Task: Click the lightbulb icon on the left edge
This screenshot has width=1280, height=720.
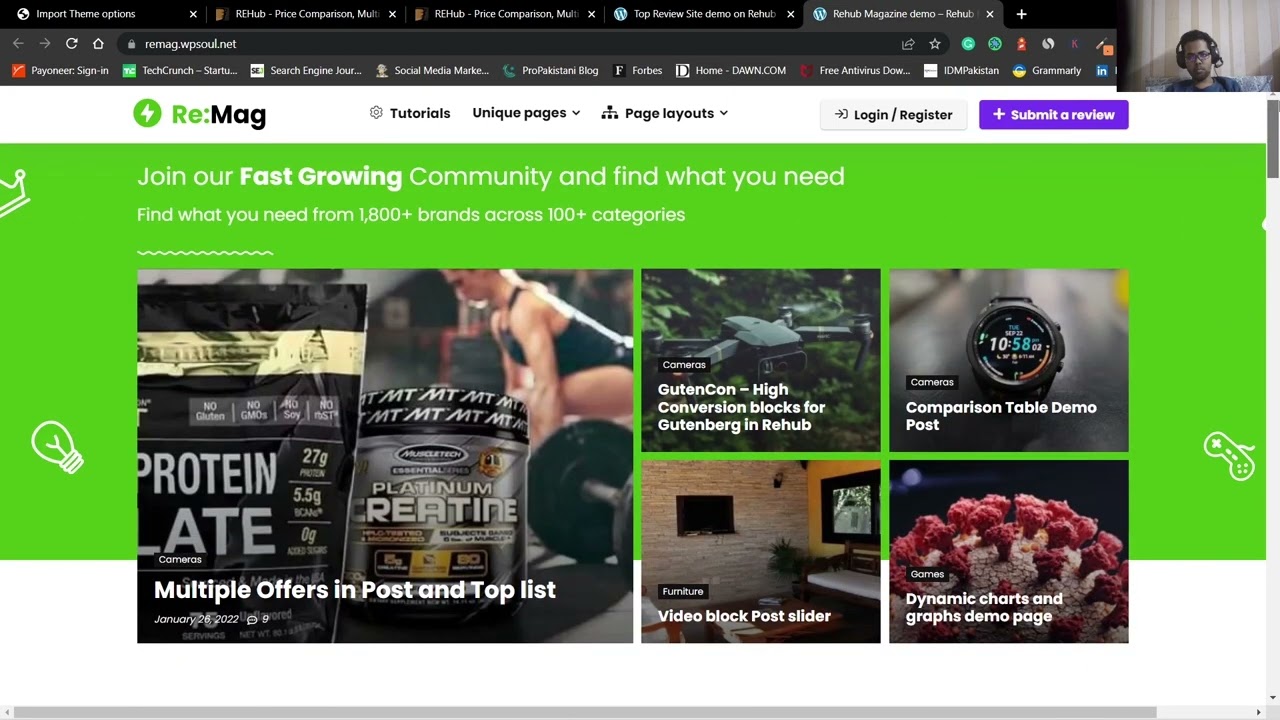Action: (57, 447)
